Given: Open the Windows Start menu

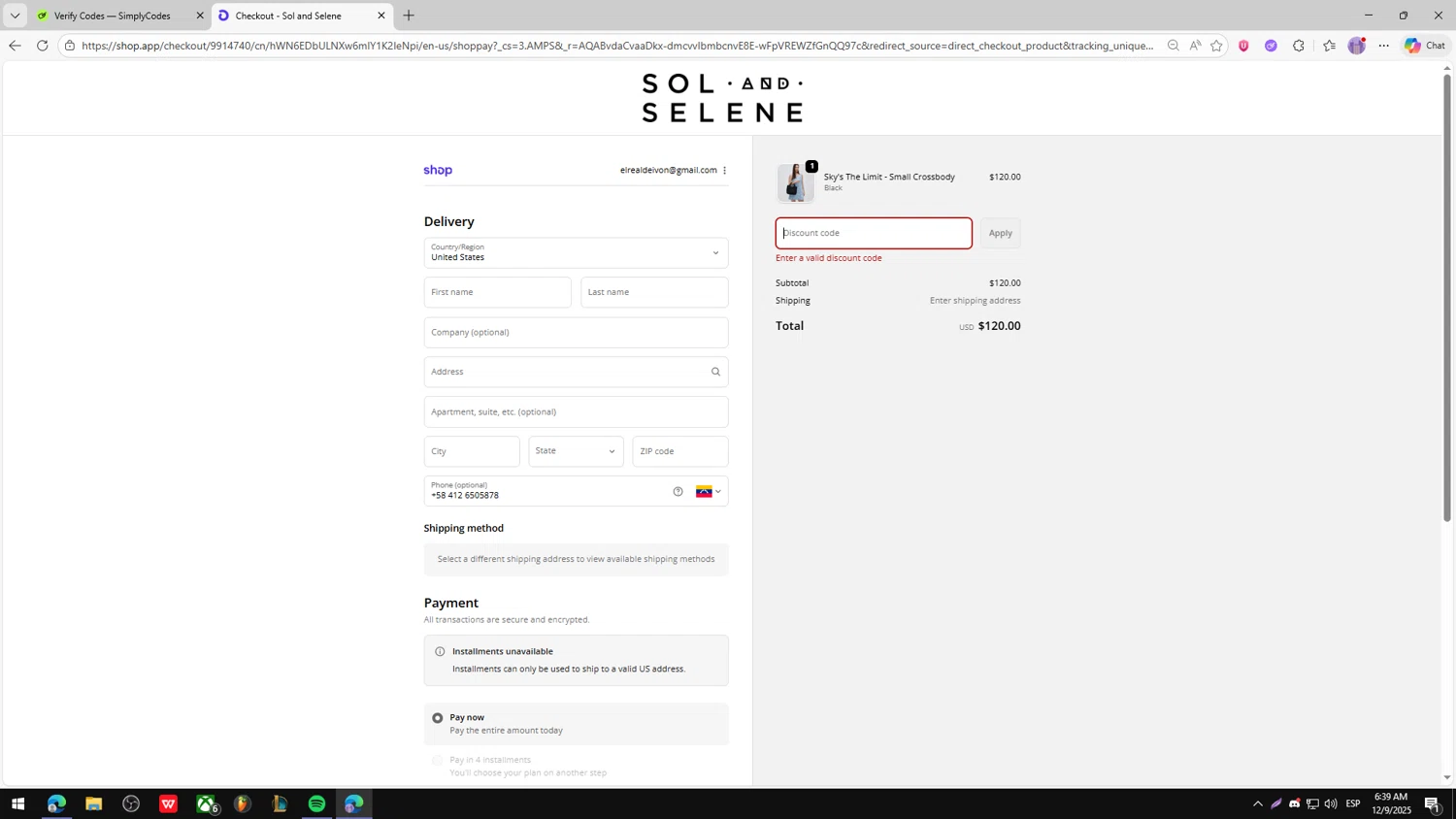Looking at the screenshot, I should pyautogui.click(x=17, y=803).
